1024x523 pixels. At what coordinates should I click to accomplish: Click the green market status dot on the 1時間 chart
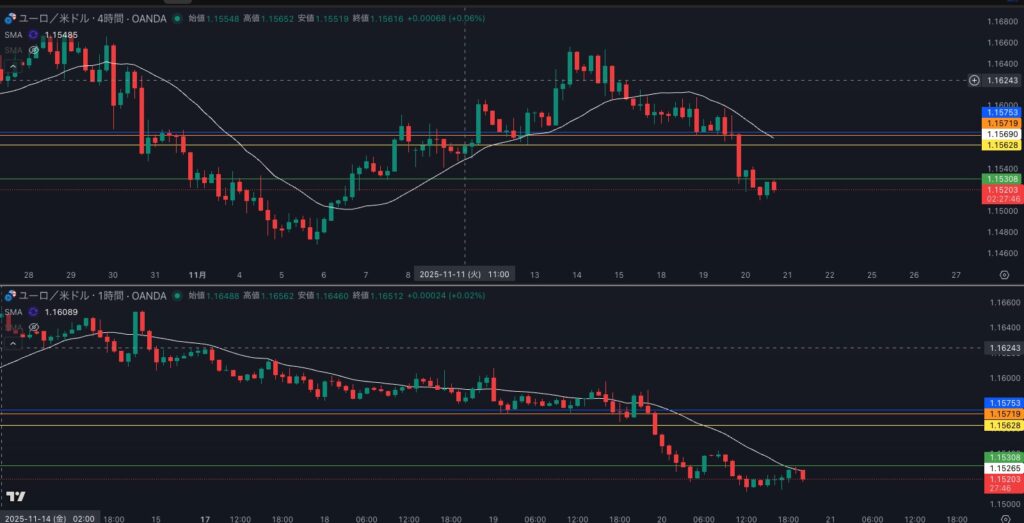click(x=176, y=296)
